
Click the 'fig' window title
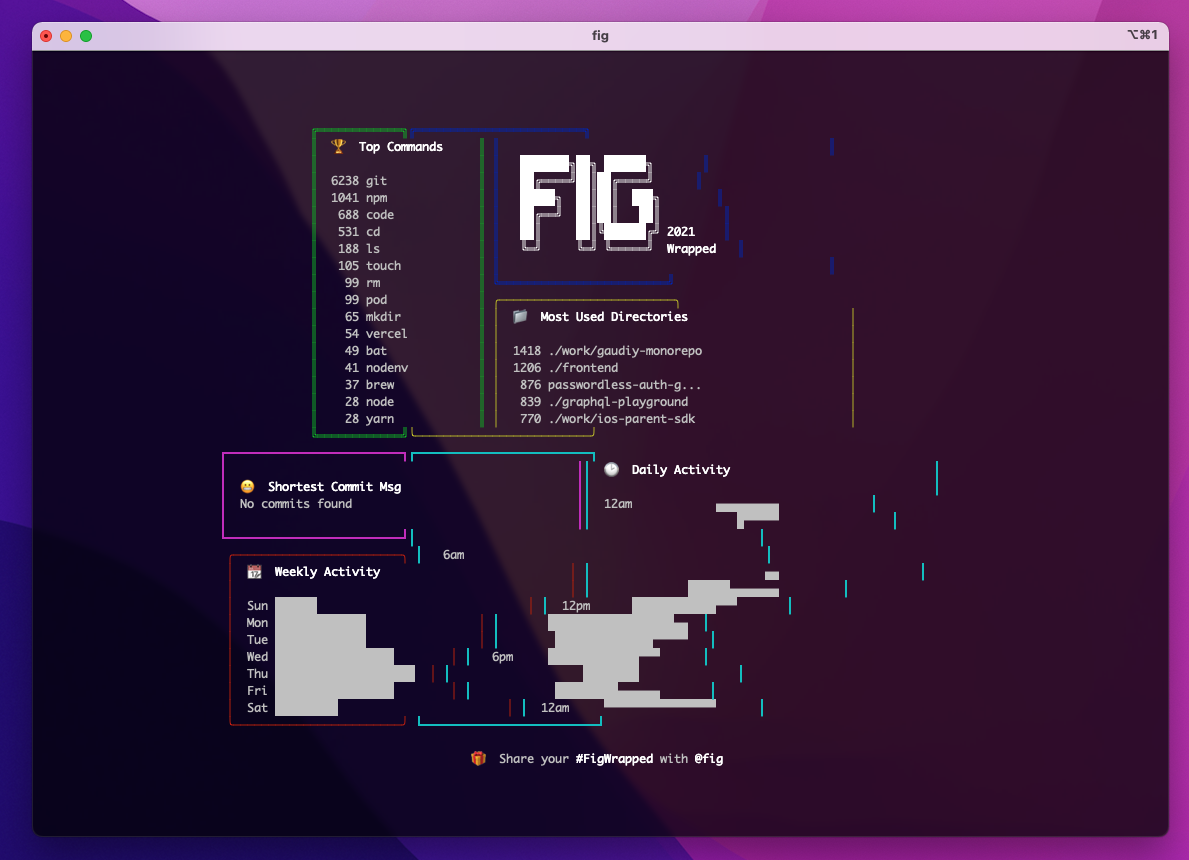600,36
